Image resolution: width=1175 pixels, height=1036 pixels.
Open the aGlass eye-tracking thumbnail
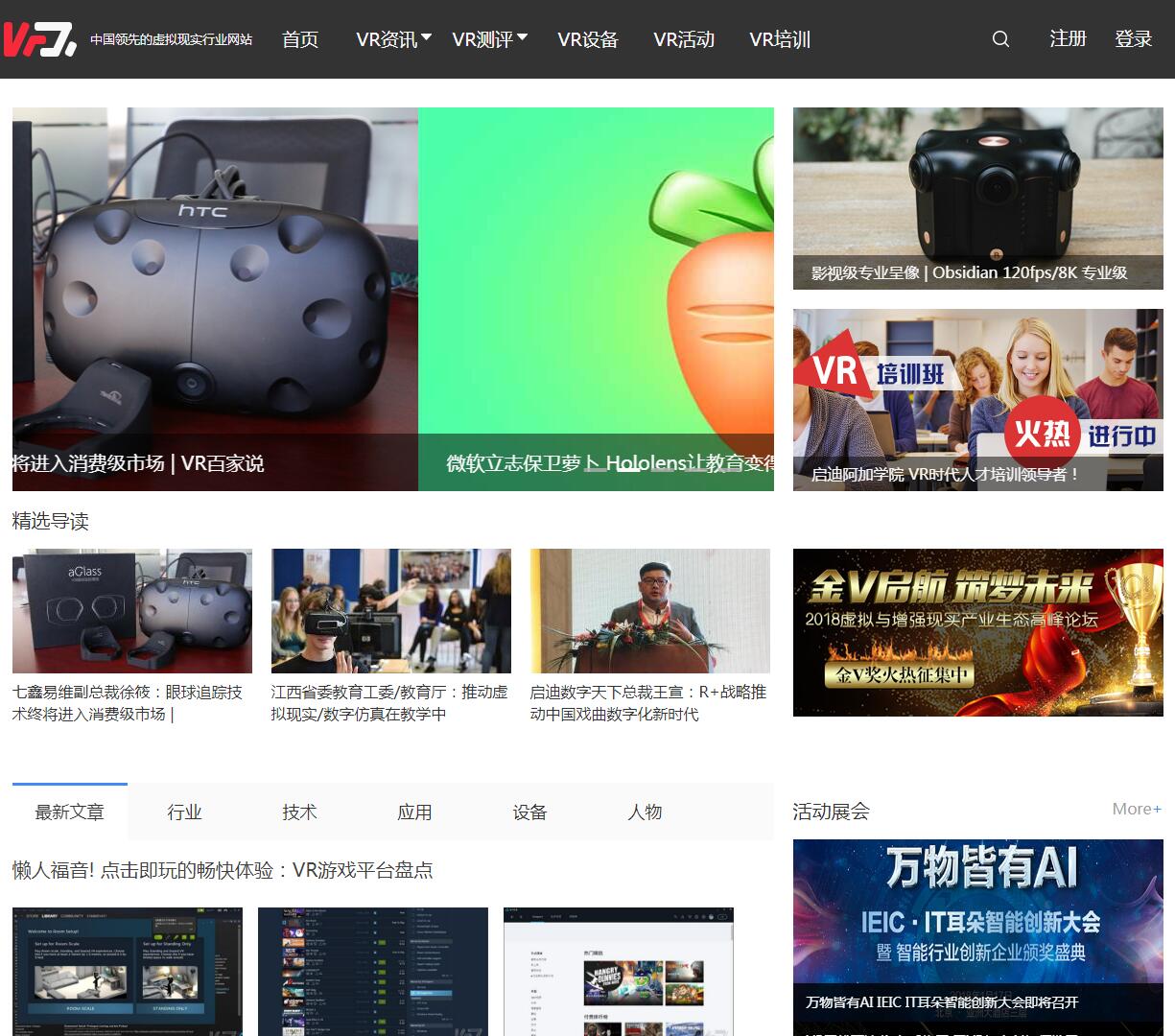point(132,611)
